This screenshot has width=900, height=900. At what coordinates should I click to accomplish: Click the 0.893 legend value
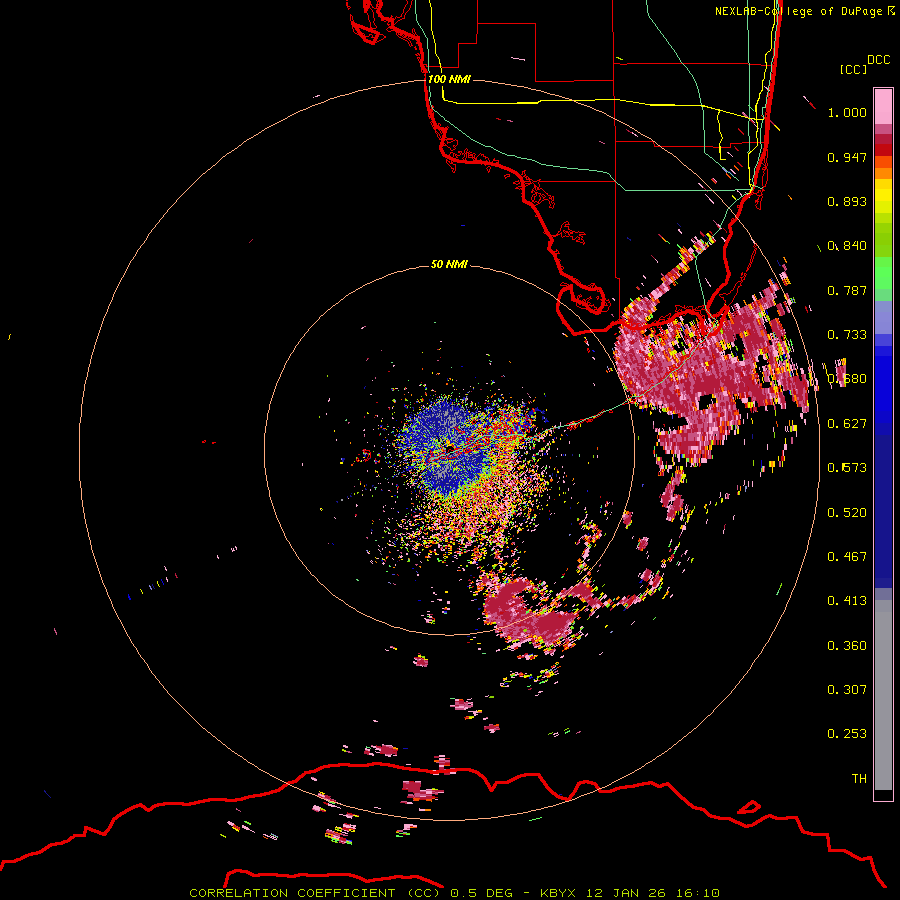[x=847, y=201]
